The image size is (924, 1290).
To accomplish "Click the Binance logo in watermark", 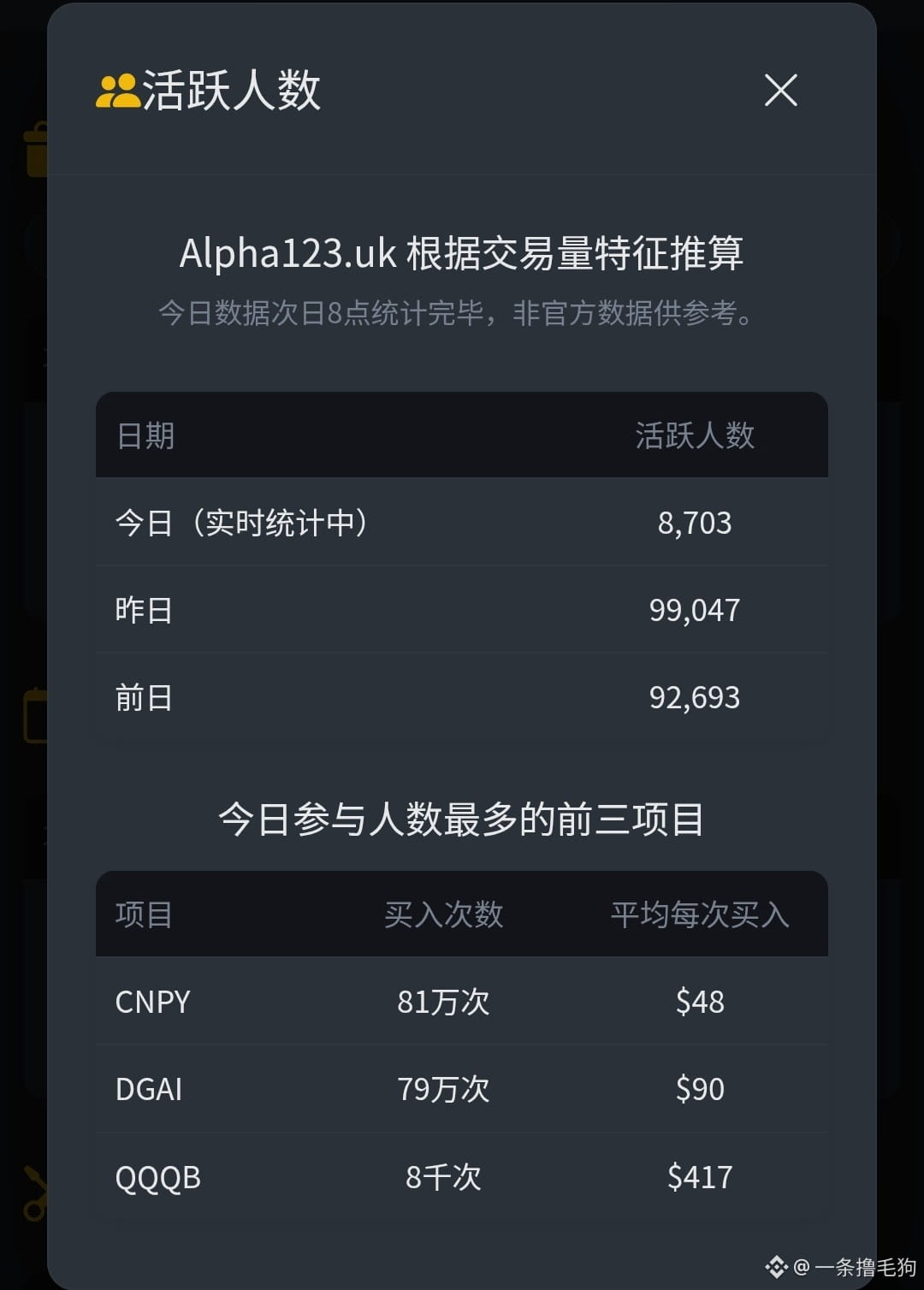I will point(777,1266).
